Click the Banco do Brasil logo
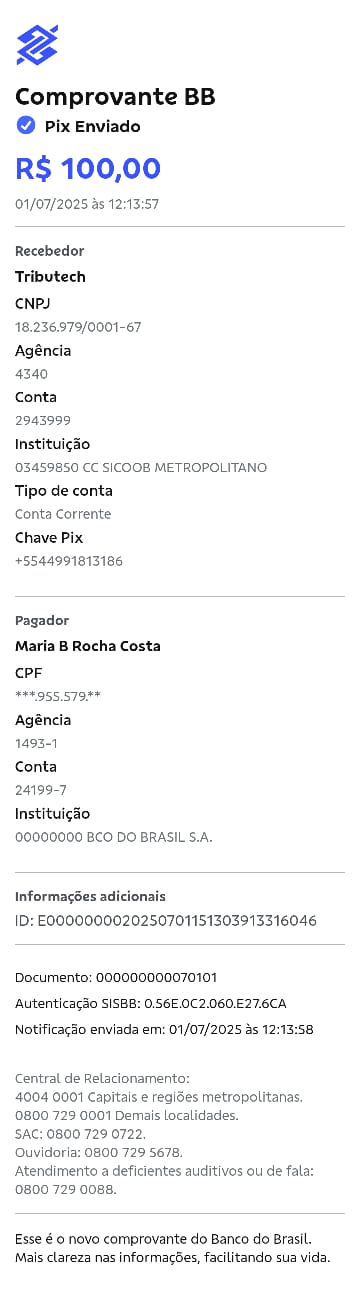The image size is (360, 1296). [37, 45]
